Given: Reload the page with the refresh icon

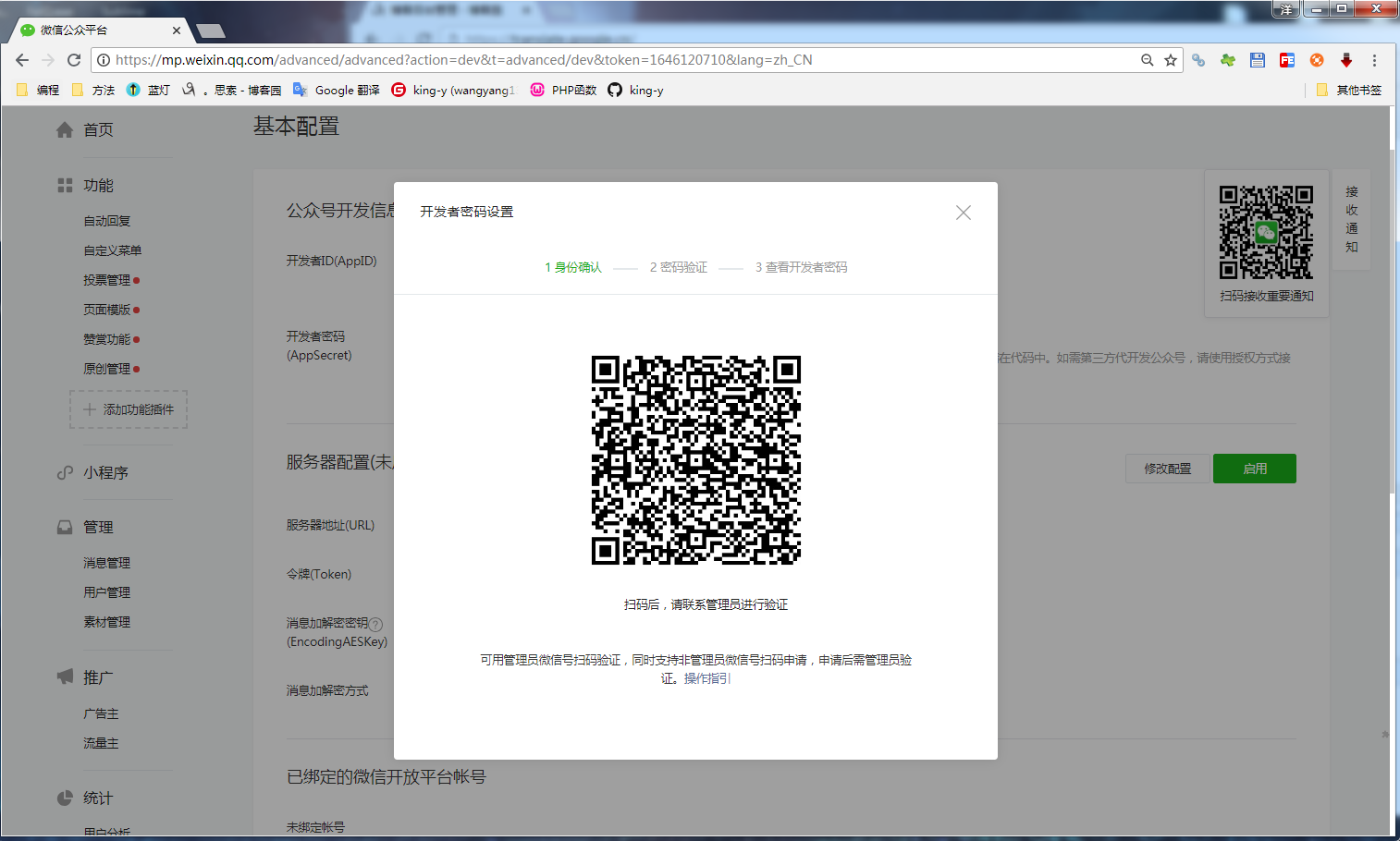Looking at the screenshot, I should tap(74, 60).
